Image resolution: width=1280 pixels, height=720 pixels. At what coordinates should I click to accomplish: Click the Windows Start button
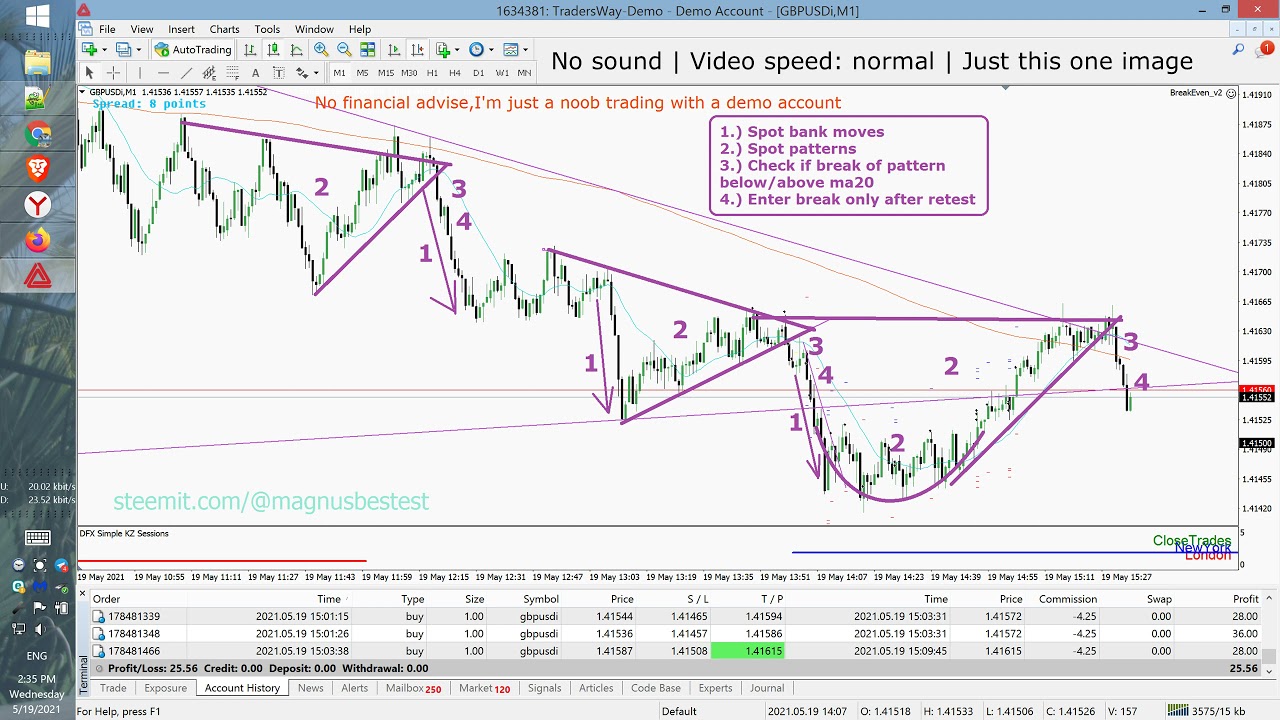[x=37, y=17]
